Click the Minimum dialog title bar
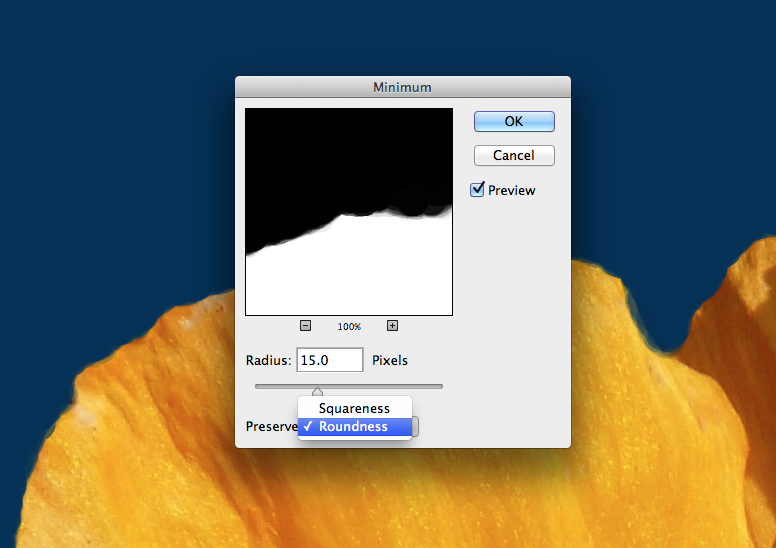Viewport: 776px width, 548px height. tap(402, 87)
